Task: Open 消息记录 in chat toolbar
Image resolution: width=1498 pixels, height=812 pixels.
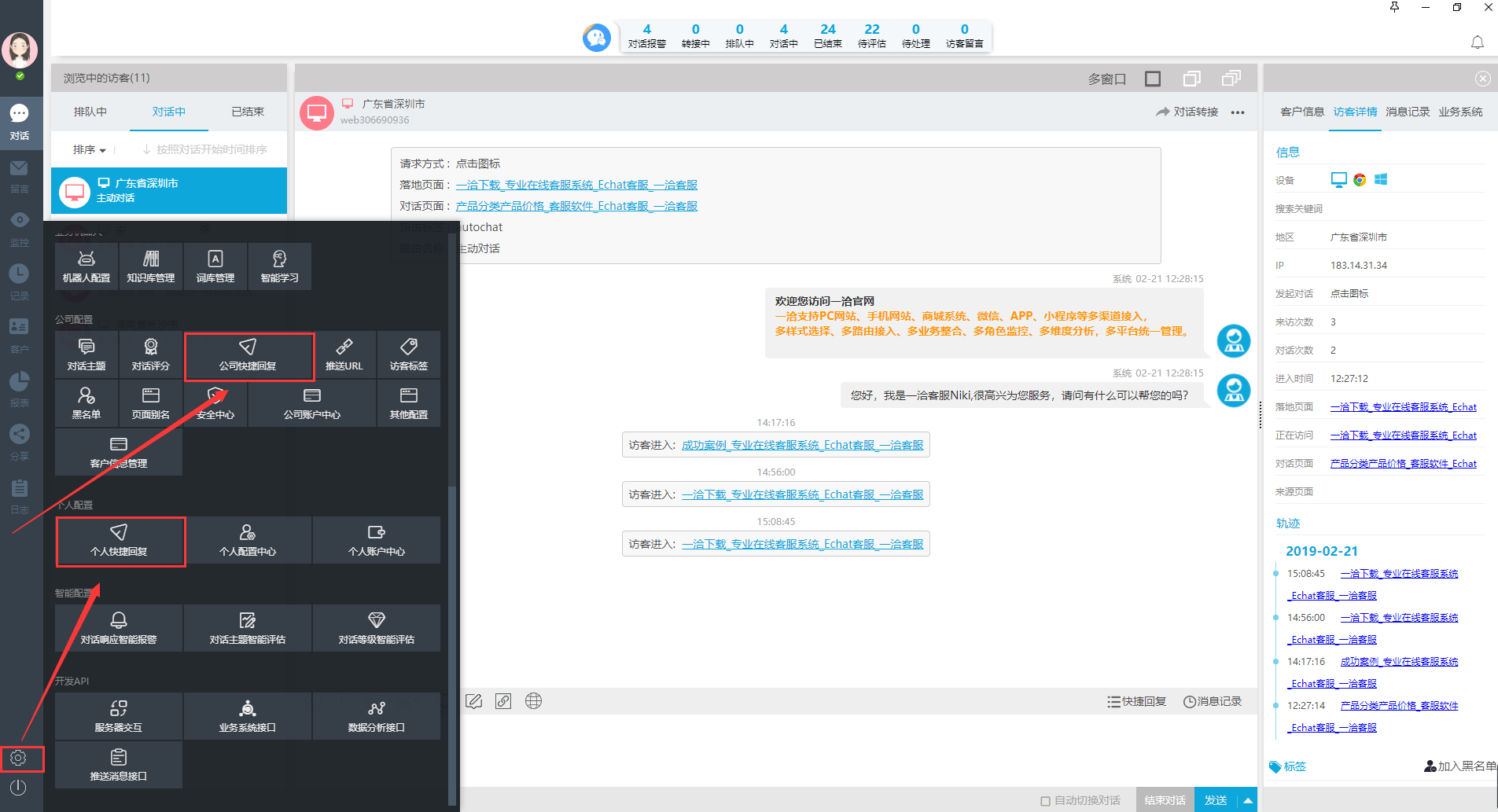Action: [x=1213, y=701]
